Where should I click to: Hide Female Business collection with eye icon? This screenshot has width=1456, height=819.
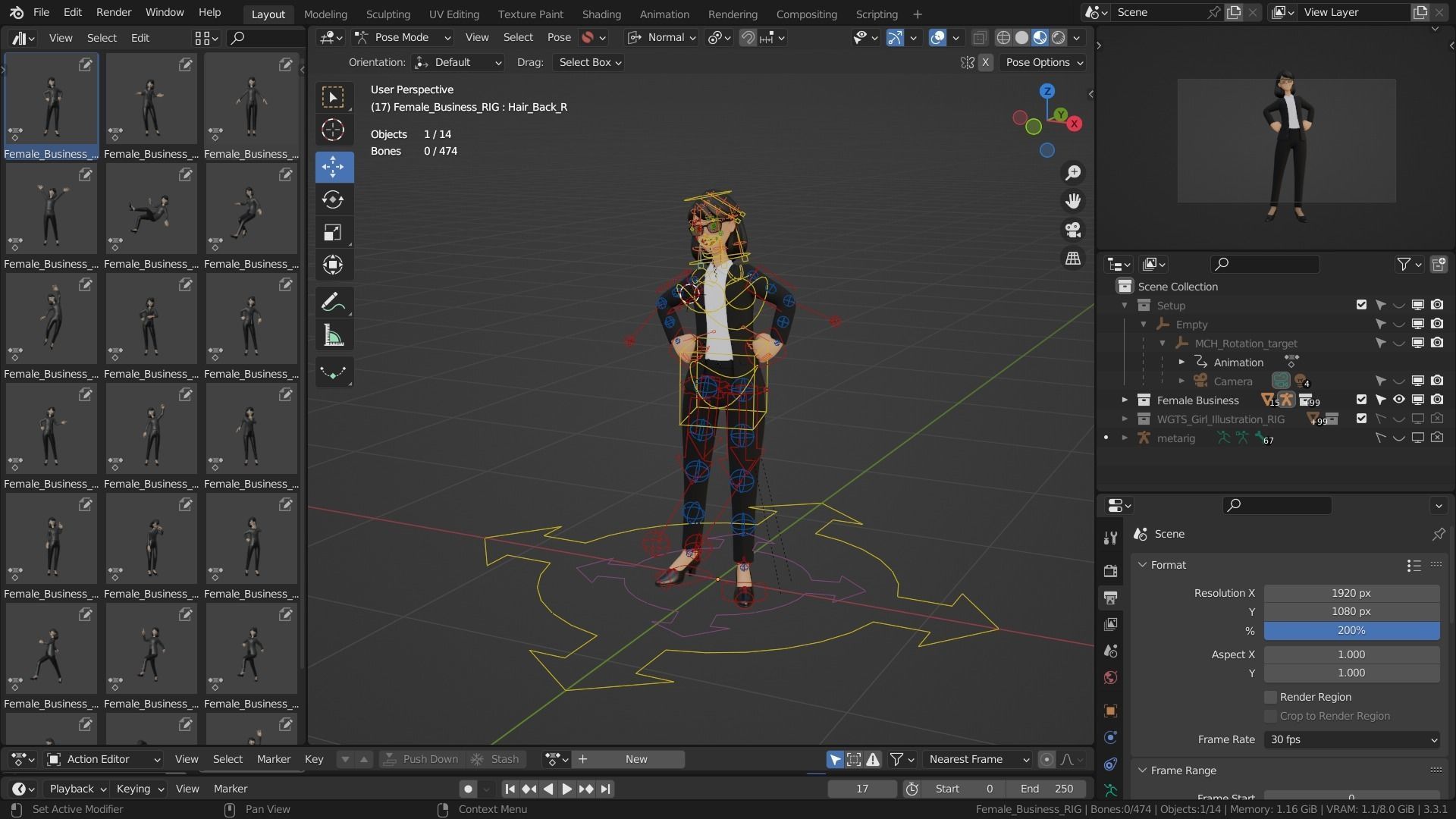tap(1398, 400)
